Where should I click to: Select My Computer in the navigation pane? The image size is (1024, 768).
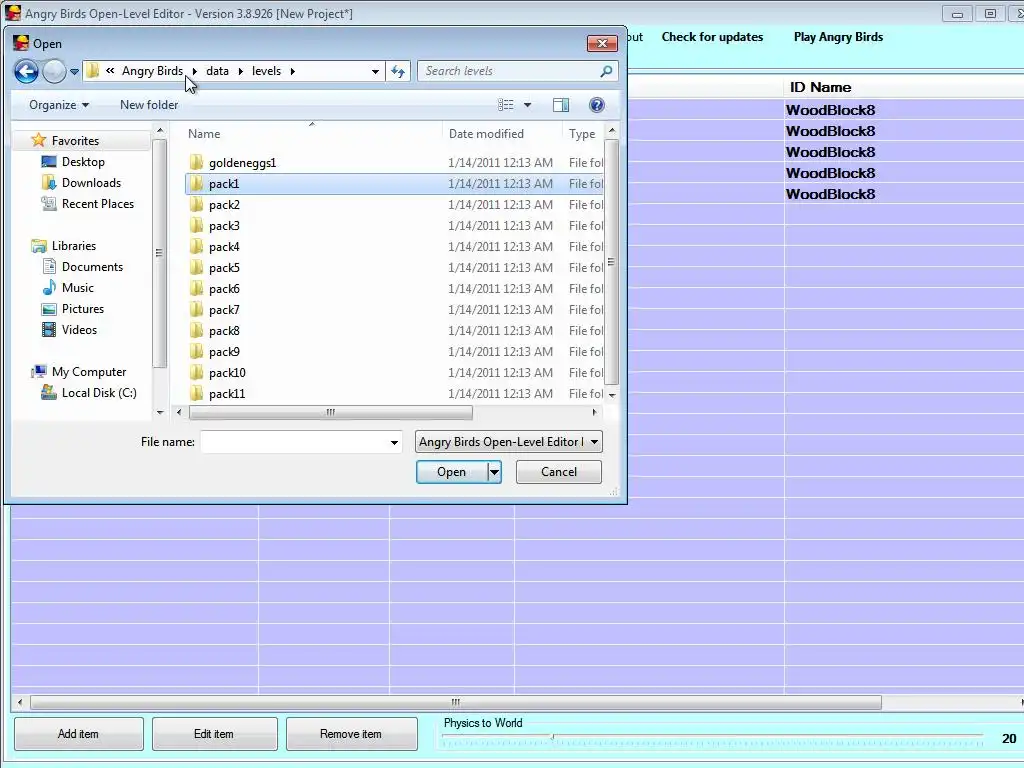pyautogui.click(x=89, y=372)
